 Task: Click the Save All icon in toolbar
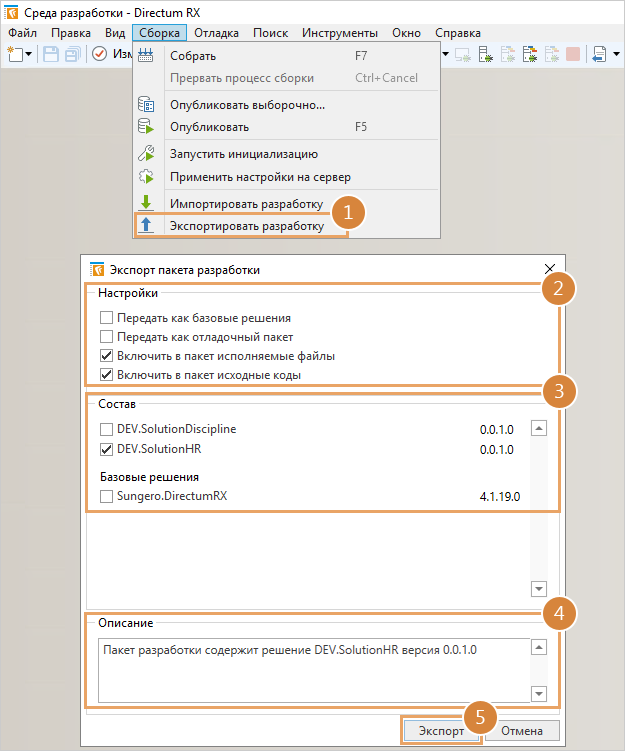(72, 54)
